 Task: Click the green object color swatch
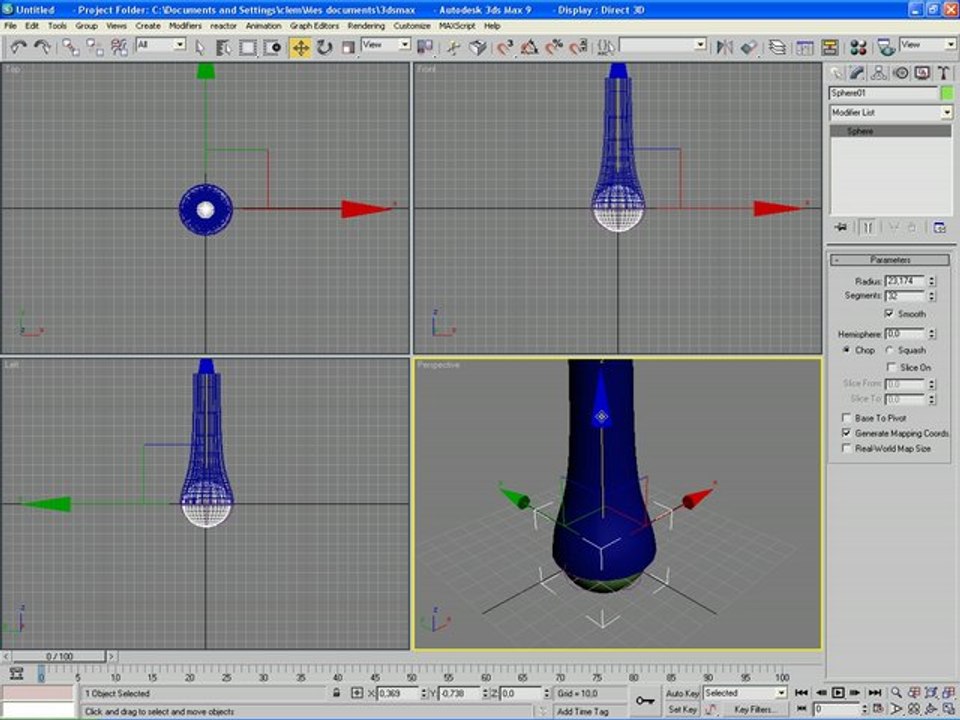947,93
